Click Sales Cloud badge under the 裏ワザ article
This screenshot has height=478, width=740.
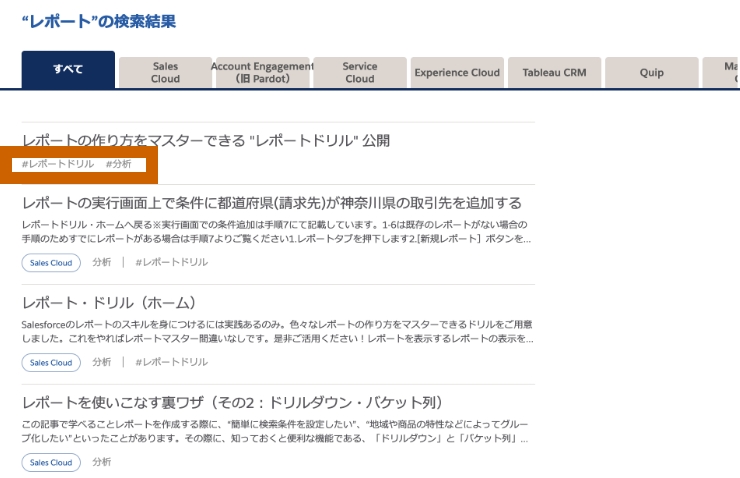coord(51,462)
